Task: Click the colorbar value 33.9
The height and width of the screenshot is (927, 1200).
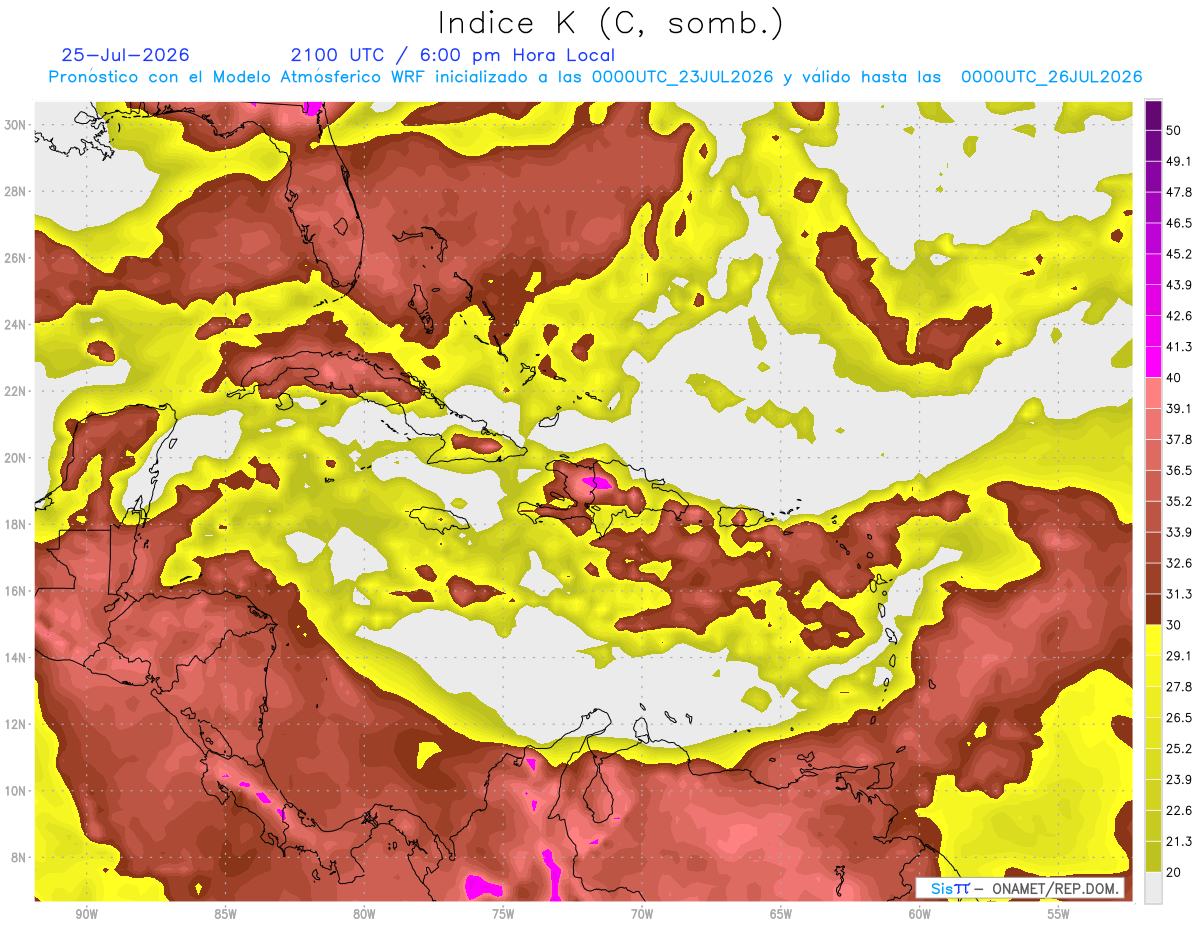Action: coord(1179,532)
